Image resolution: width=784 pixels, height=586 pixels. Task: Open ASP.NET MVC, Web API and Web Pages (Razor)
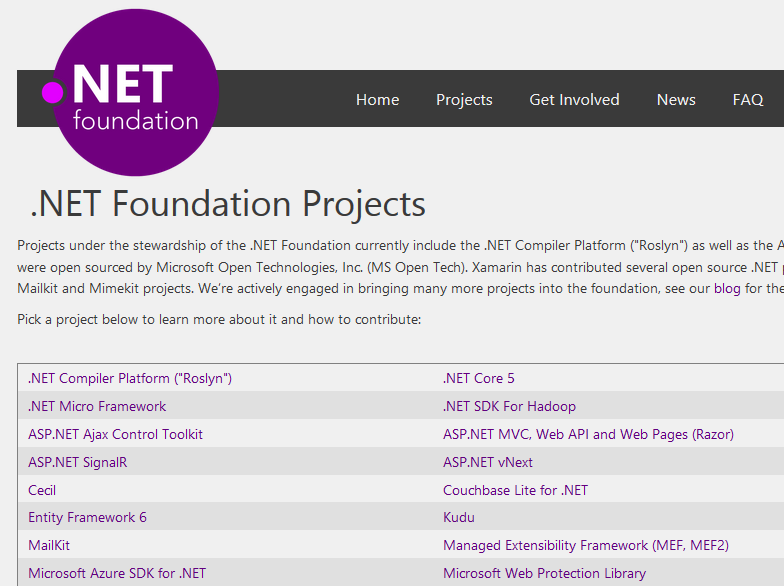[588, 434]
